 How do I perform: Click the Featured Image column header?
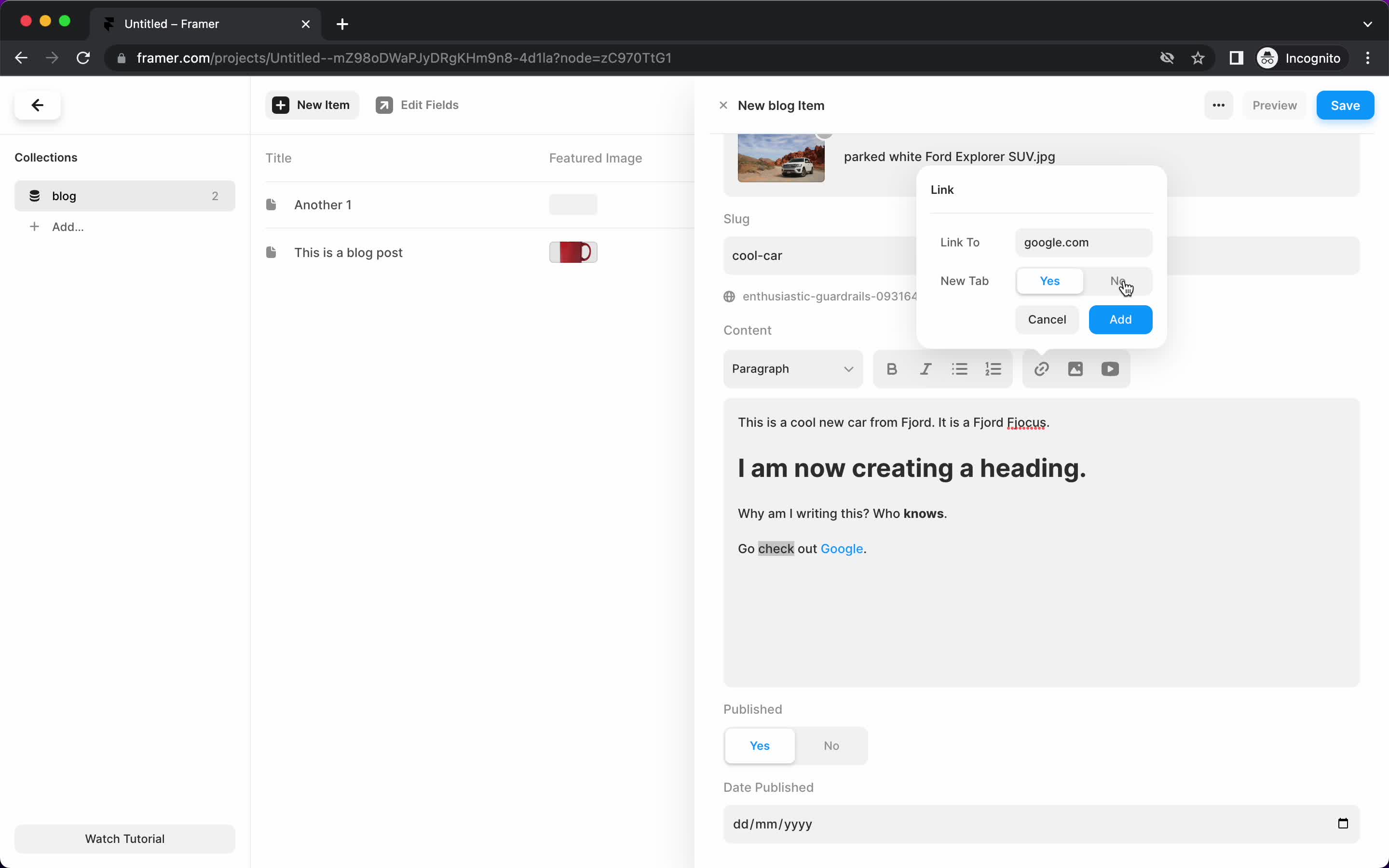coord(595,158)
